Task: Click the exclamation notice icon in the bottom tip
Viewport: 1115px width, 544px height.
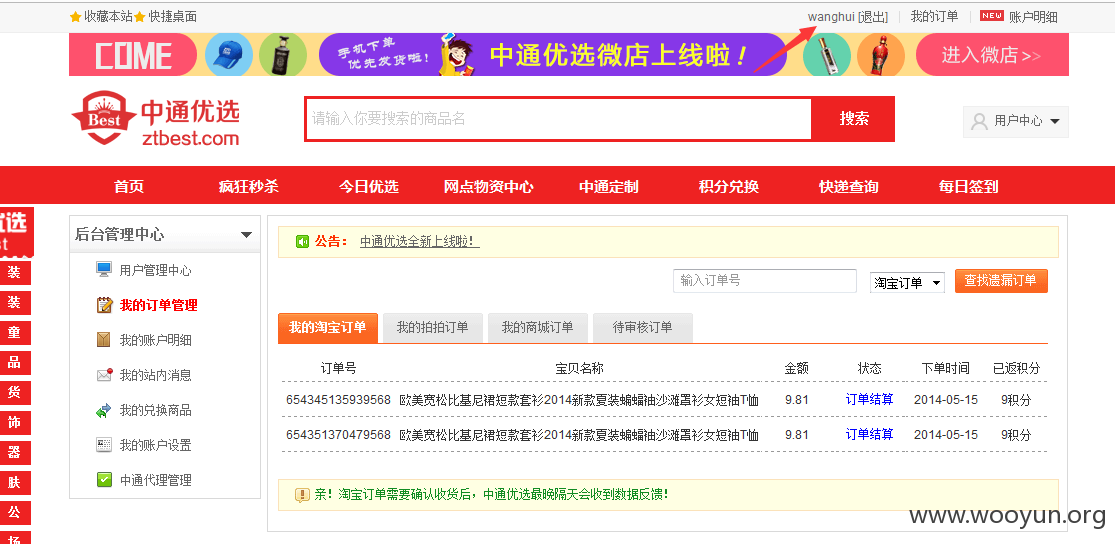Action: pos(302,495)
